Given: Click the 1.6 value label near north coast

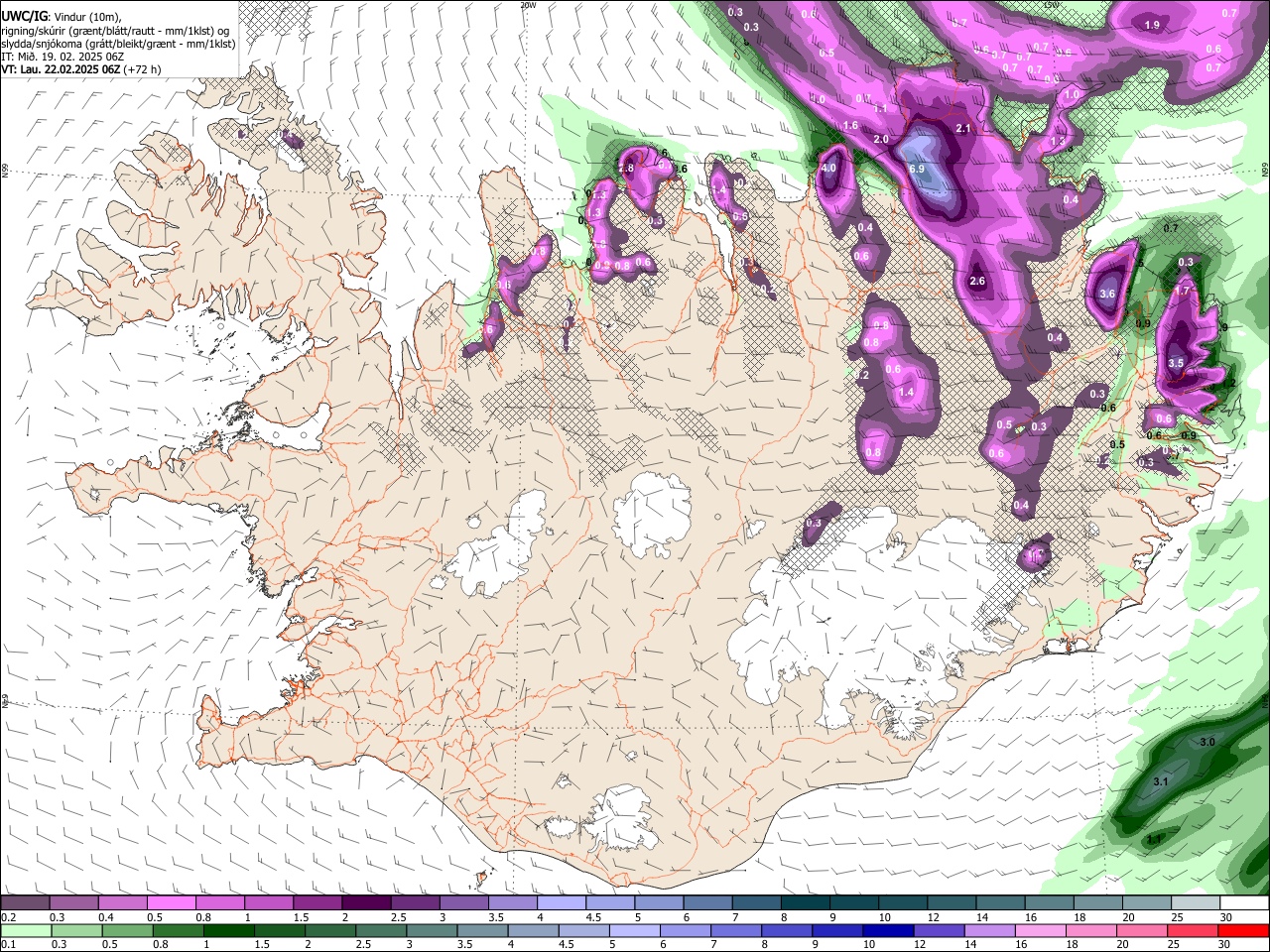Looking at the screenshot, I should pos(850,126).
